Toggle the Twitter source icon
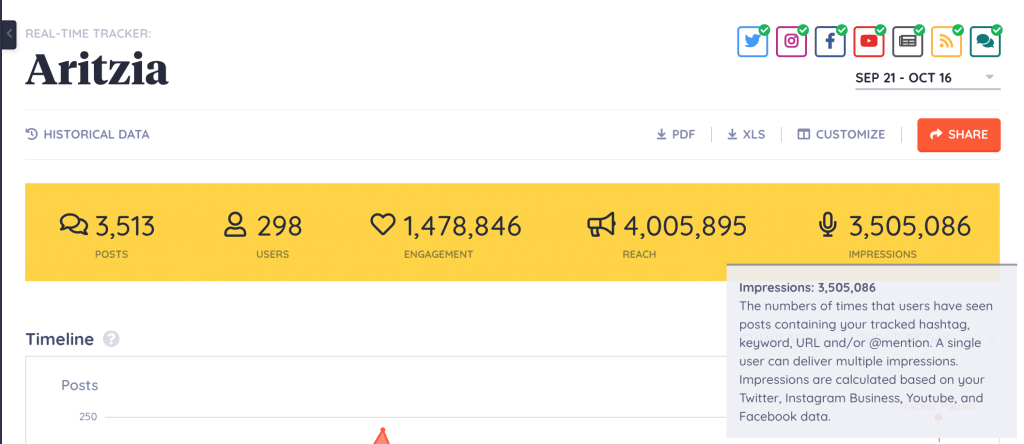Screen dimensions: 1024x444 pos(752,41)
